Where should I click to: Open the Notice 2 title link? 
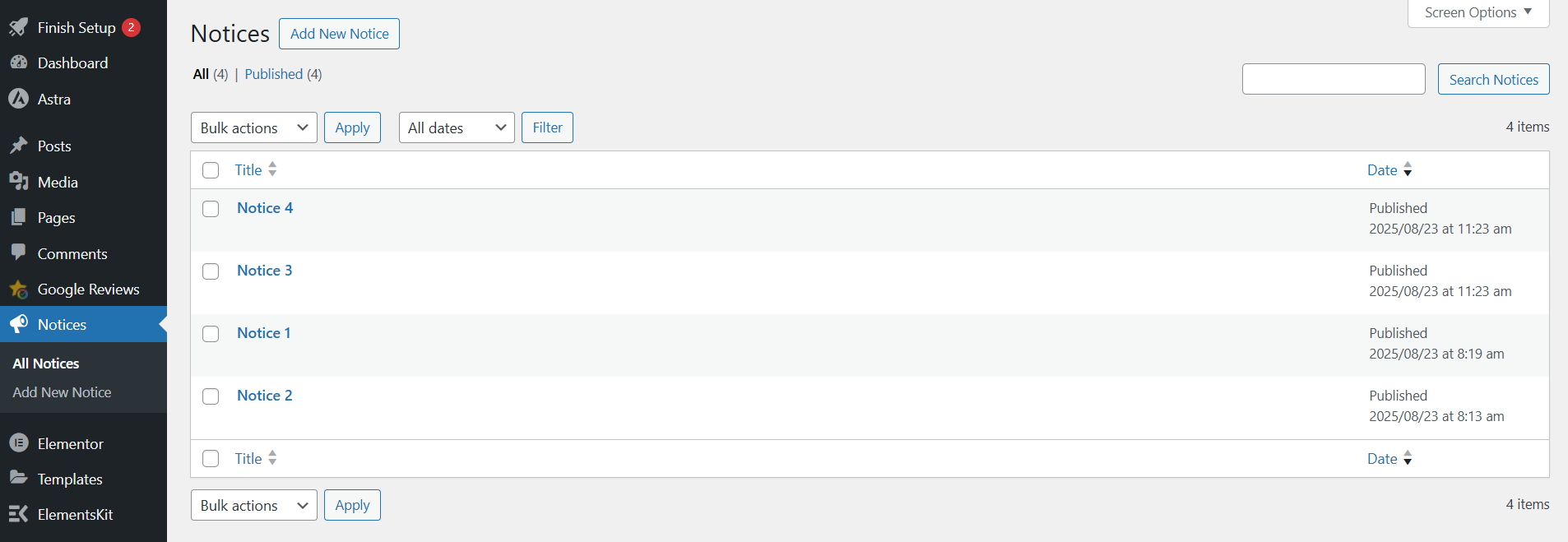[x=264, y=396]
